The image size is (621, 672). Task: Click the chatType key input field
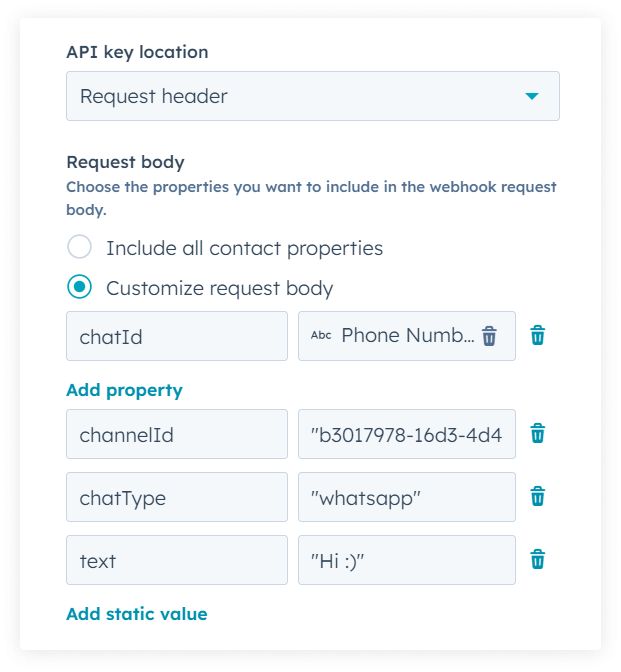pos(176,497)
